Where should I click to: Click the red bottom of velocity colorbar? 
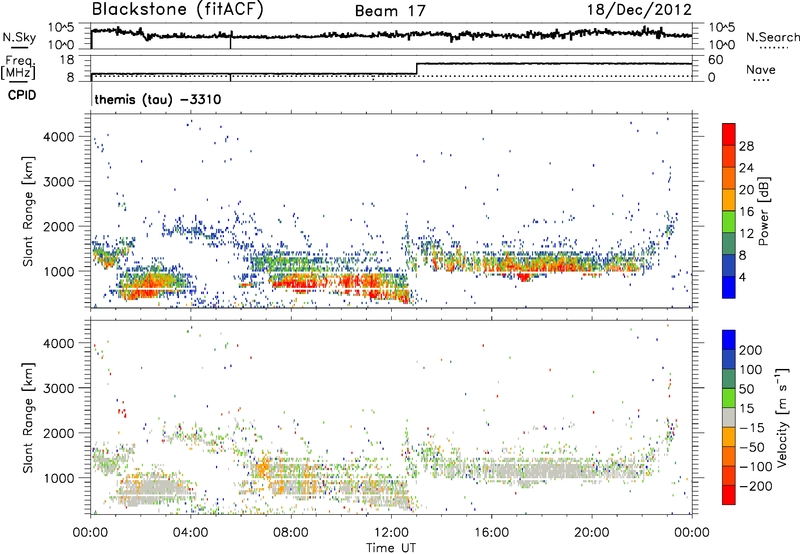click(x=729, y=495)
